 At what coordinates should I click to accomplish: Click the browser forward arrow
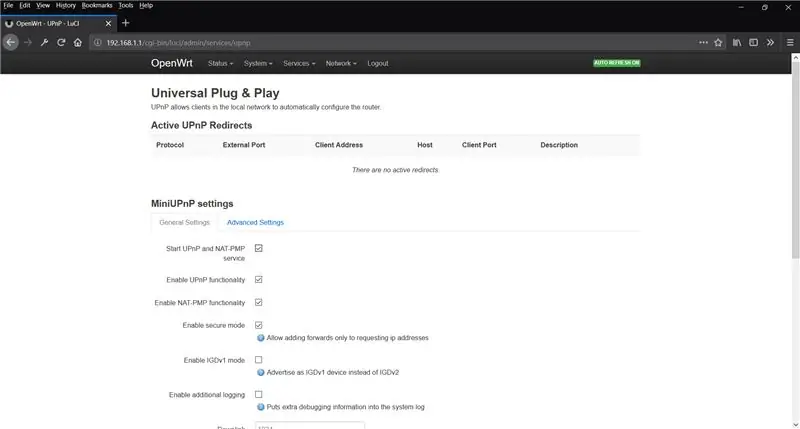tap(28, 42)
